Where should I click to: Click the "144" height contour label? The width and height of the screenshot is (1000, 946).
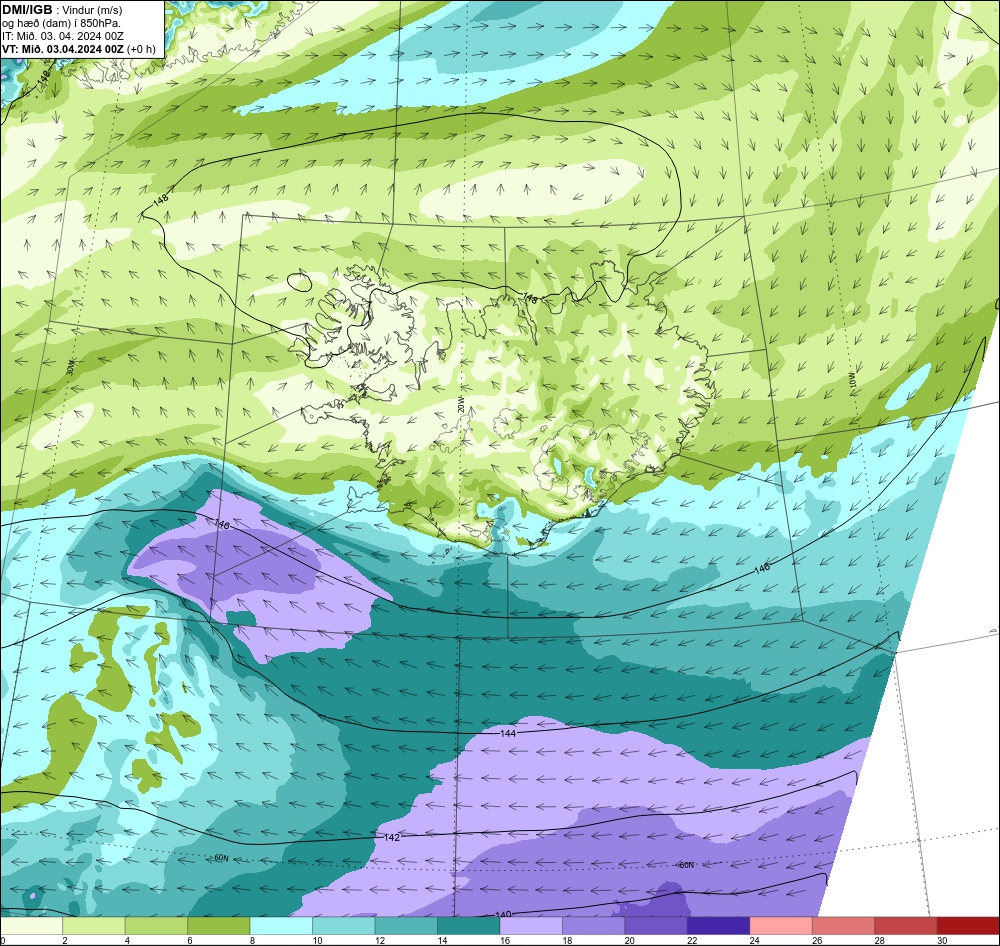[508, 734]
